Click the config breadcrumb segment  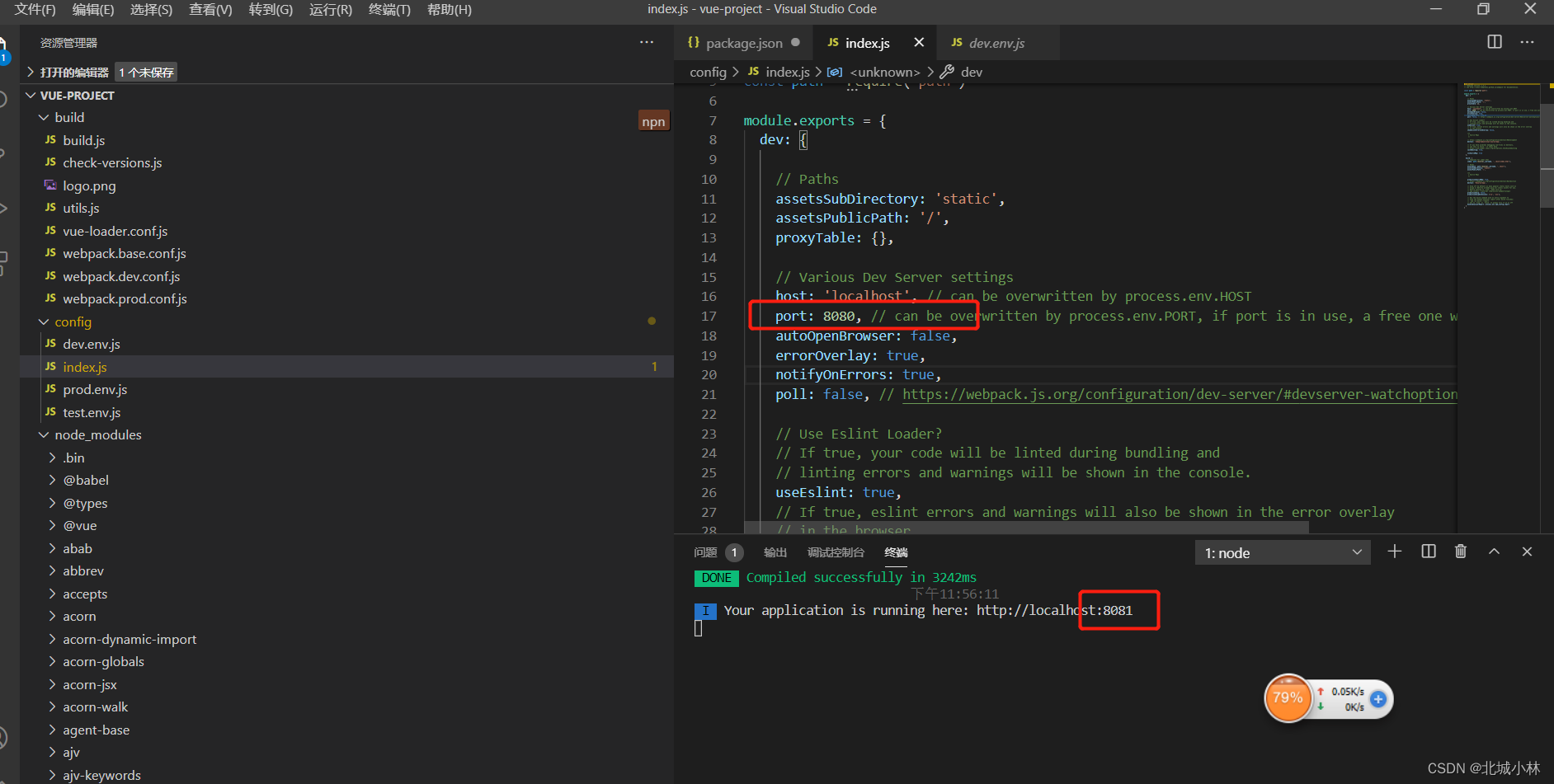coord(708,73)
